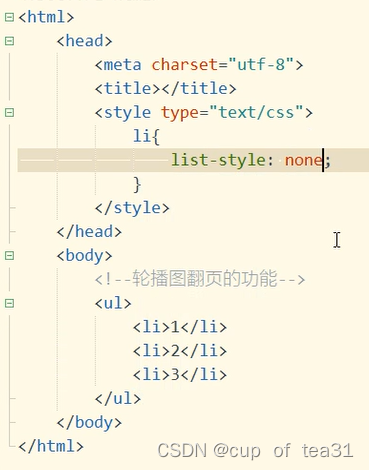The width and height of the screenshot is (369, 470).
Task: Click the opening <body> tag
Action: coord(84,256)
